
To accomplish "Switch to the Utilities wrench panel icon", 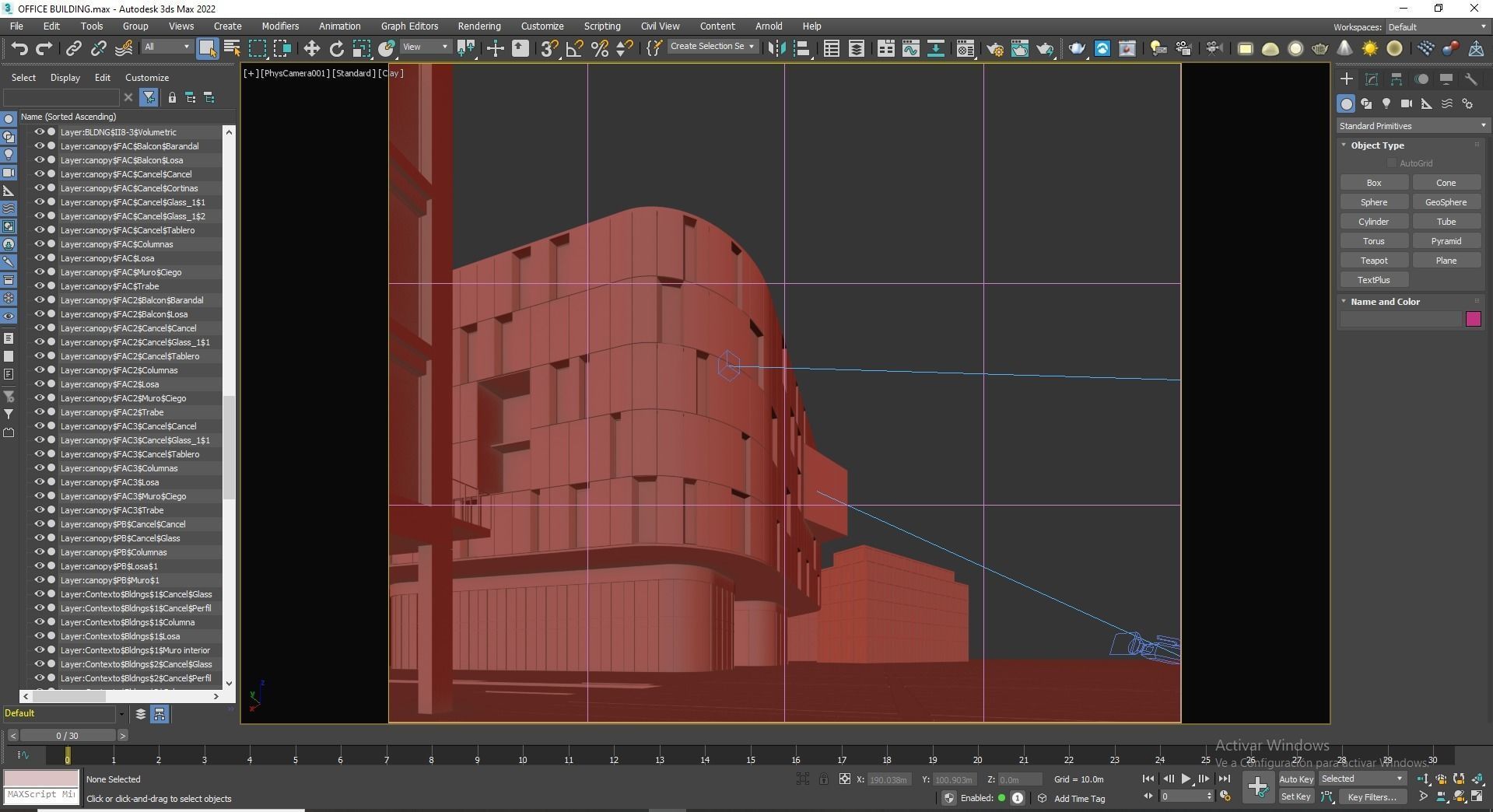I will 1471,79.
